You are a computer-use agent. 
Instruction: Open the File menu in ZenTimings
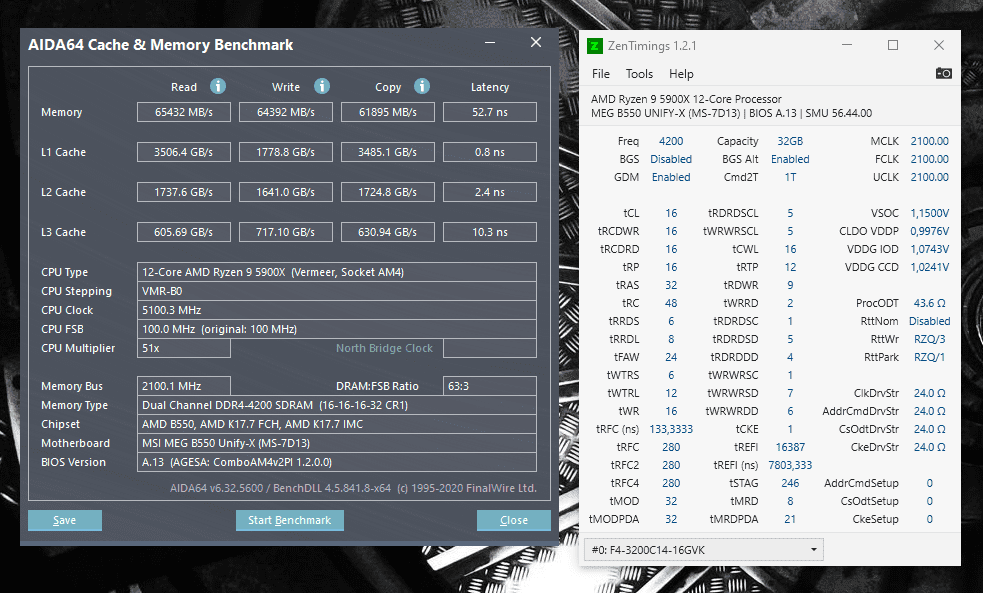601,74
